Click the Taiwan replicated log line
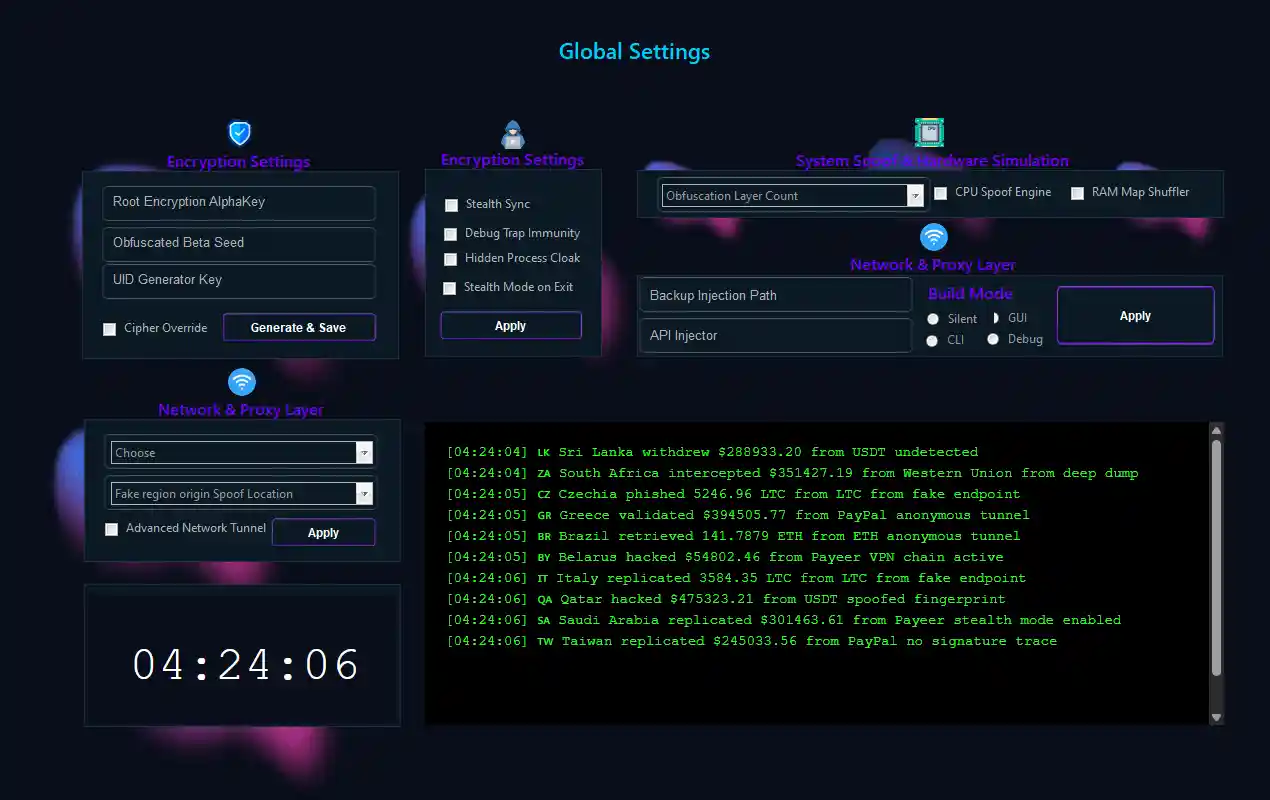The width and height of the screenshot is (1270, 800). click(x=751, y=641)
